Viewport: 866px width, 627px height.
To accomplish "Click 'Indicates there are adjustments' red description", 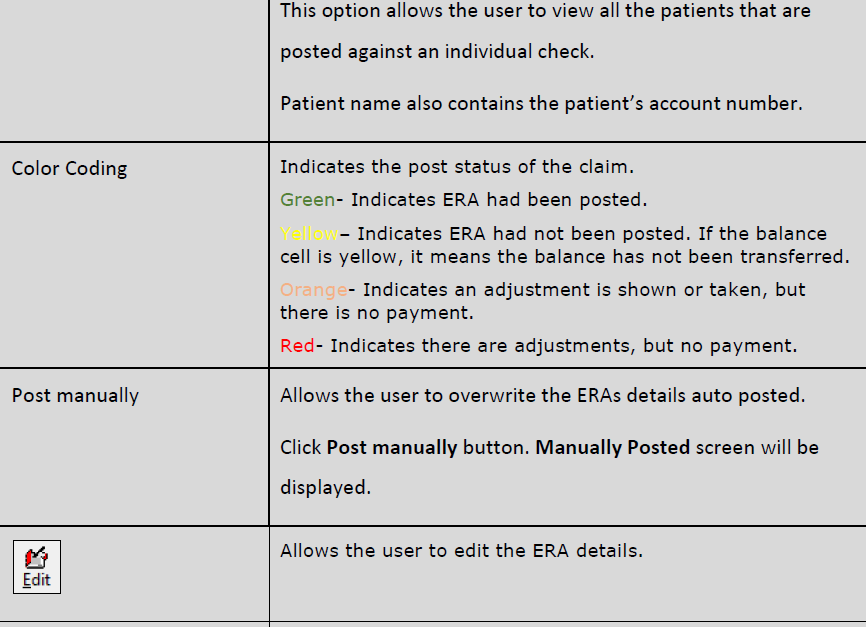I will (564, 346).
